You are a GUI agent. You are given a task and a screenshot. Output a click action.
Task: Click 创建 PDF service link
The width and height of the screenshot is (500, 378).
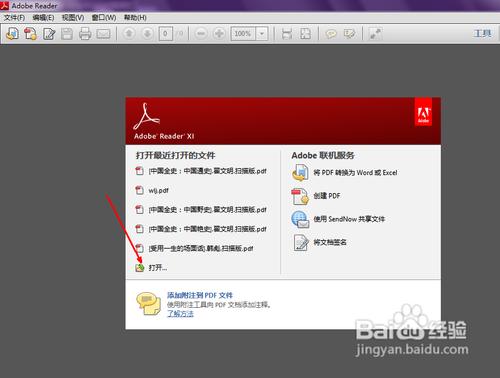point(327,196)
